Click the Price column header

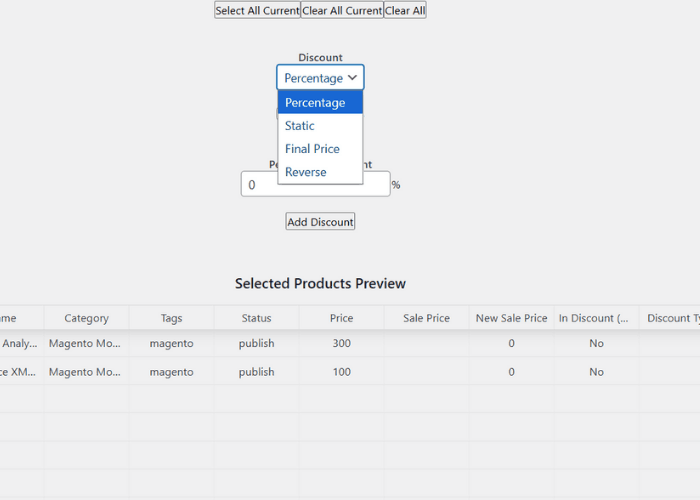[341, 318]
